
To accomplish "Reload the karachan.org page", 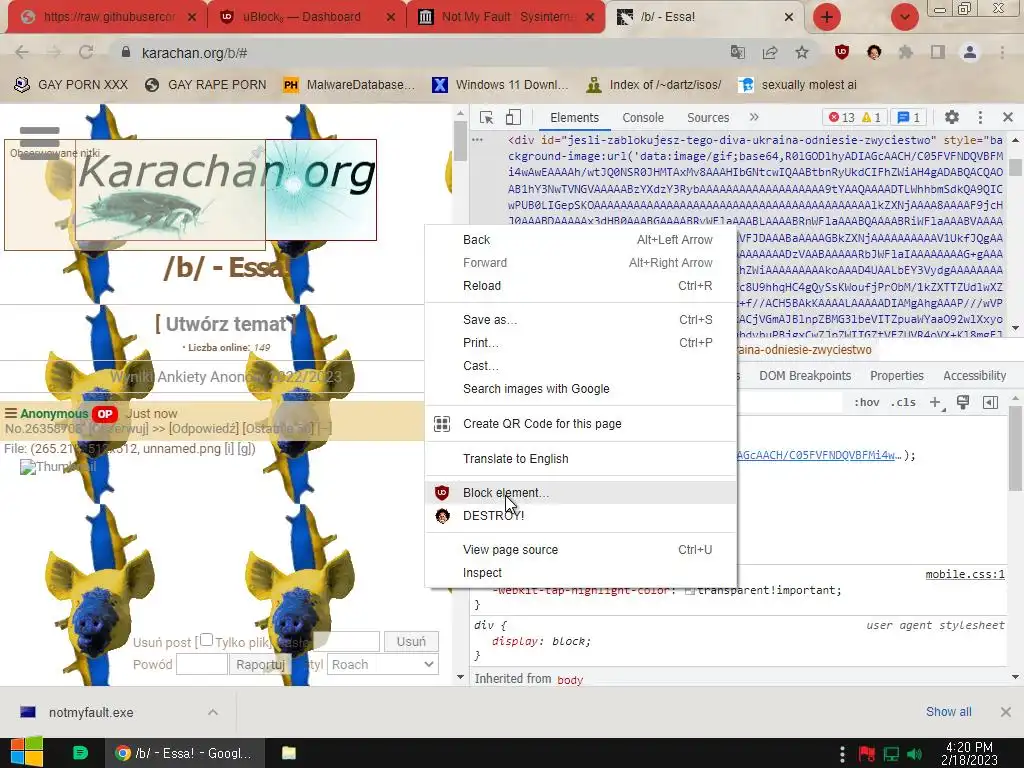I will [86, 52].
